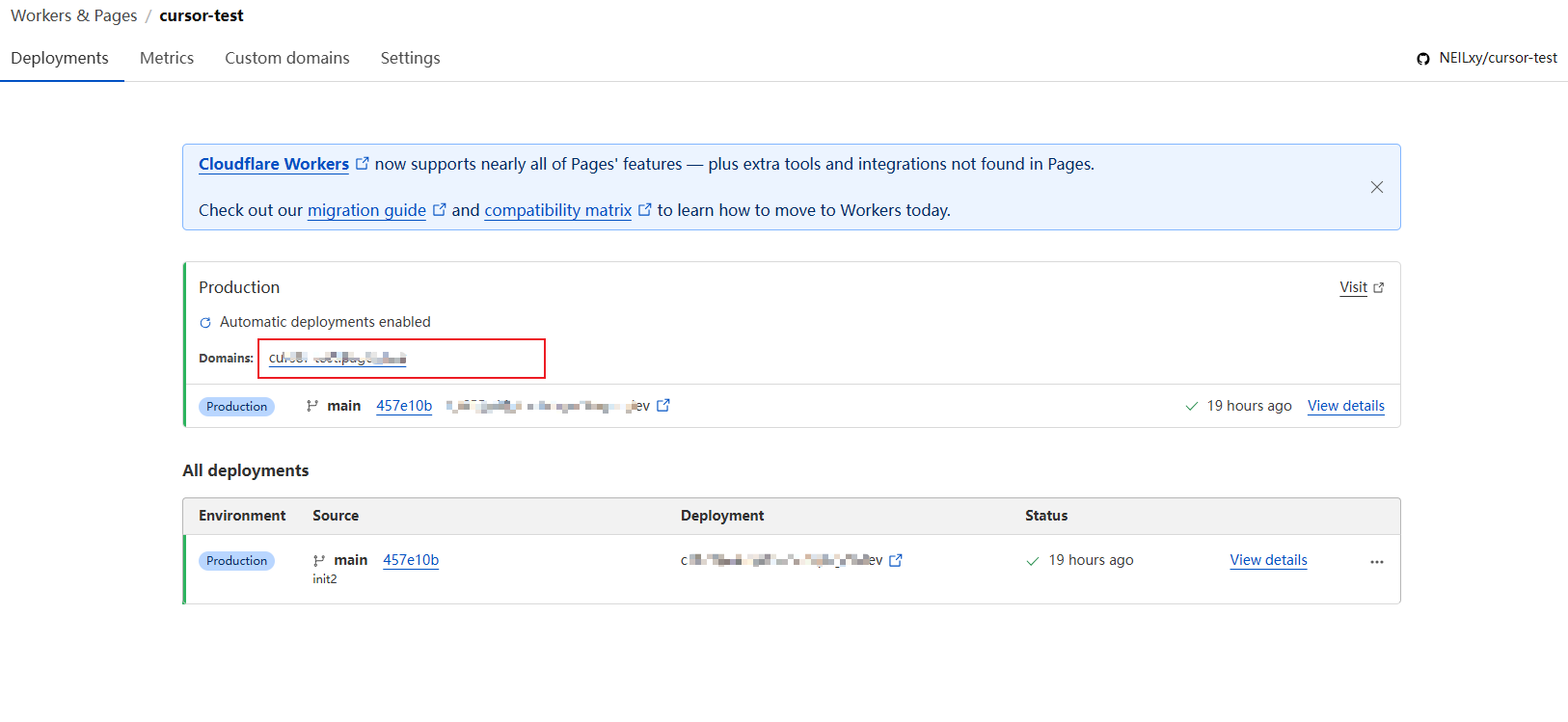Click the GitHub icon beside NEILxy/cursor-test

pyautogui.click(x=1423, y=59)
